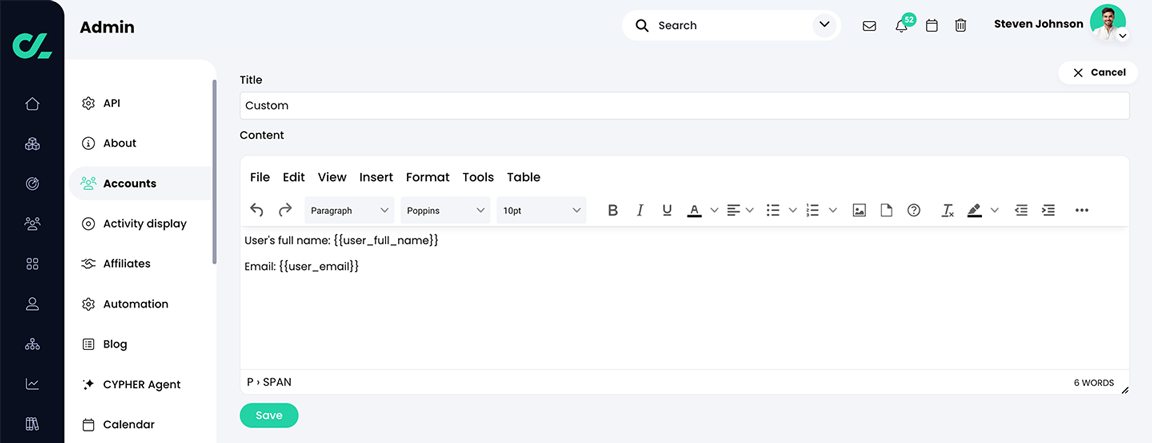Expand numbered list style options
The height and width of the screenshot is (443, 1152).
tap(832, 210)
